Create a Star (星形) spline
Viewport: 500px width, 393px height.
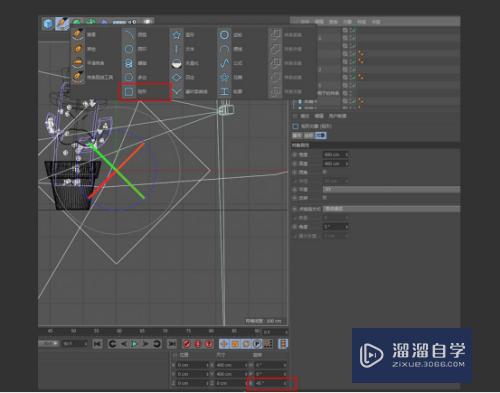[177, 34]
